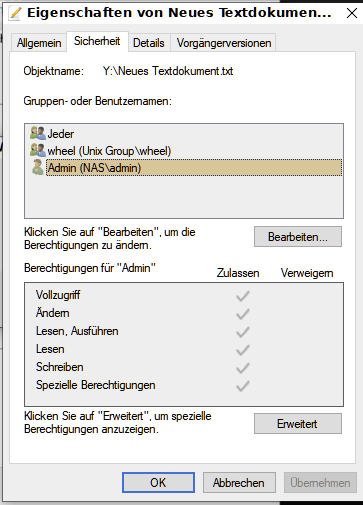Click the Vollzugriff Zulassen checkmark
The image size is (363, 505).
(x=243, y=296)
